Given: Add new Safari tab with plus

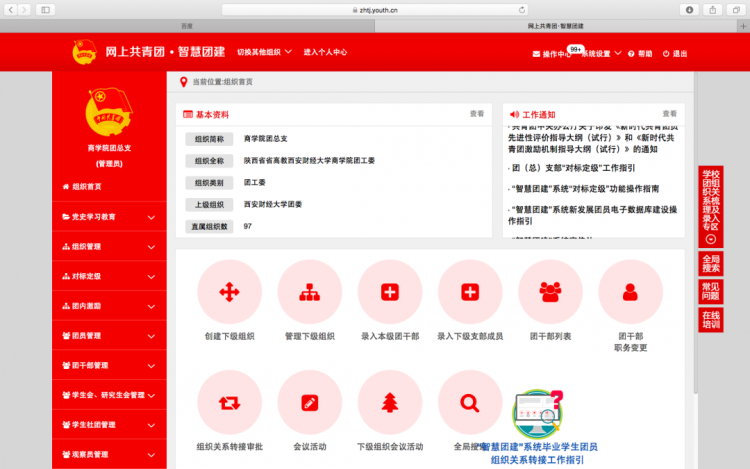Looking at the screenshot, I should (743, 26).
